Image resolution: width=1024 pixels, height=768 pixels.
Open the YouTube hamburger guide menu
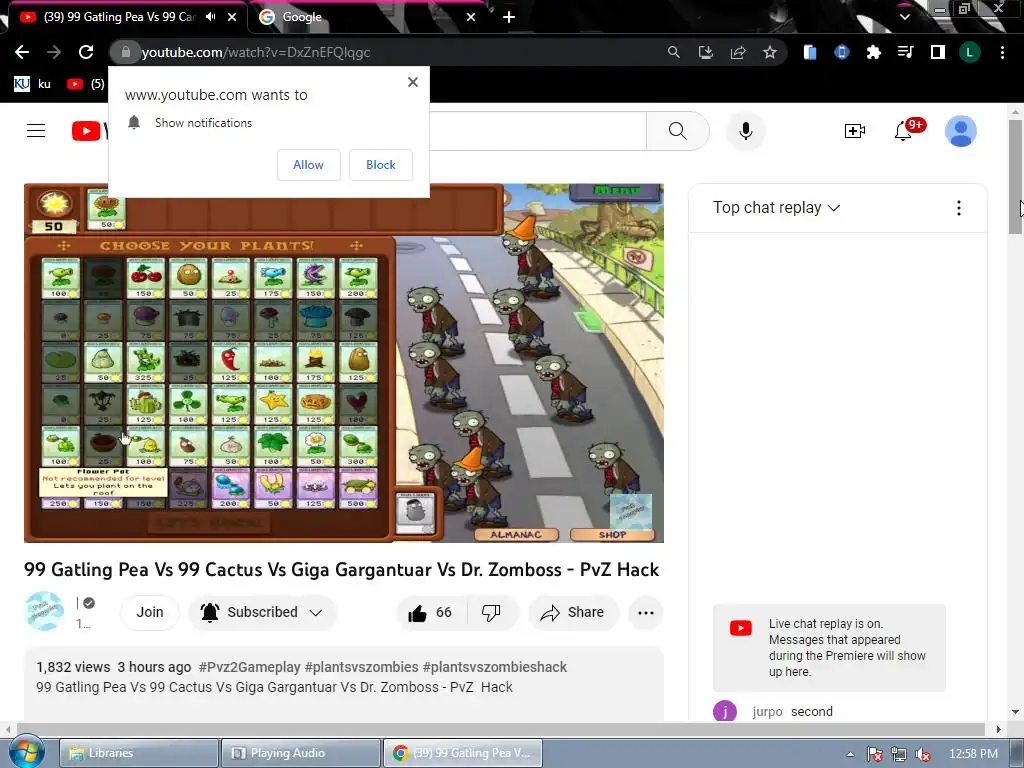36,131
